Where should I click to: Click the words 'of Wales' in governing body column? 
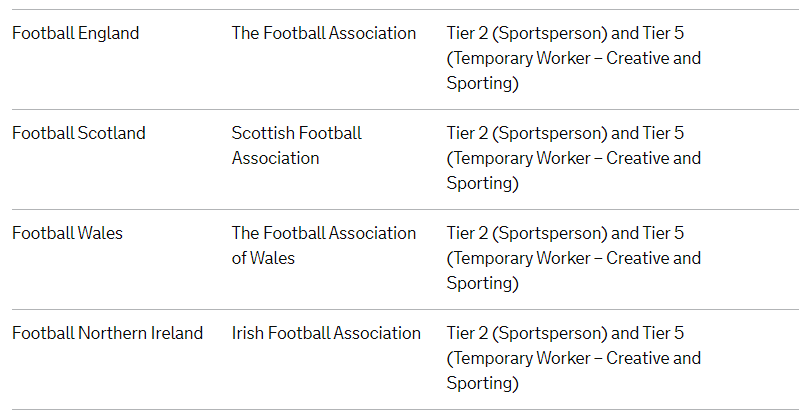pos(263,258)
